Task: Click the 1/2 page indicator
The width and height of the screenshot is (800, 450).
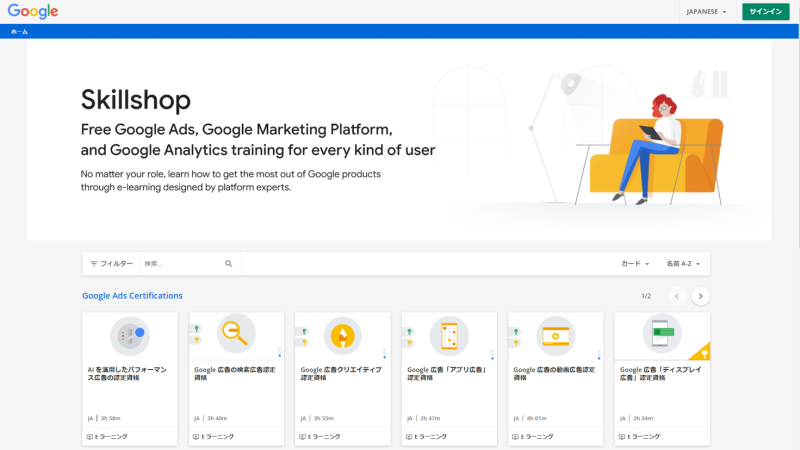Action: coord(646,296)
